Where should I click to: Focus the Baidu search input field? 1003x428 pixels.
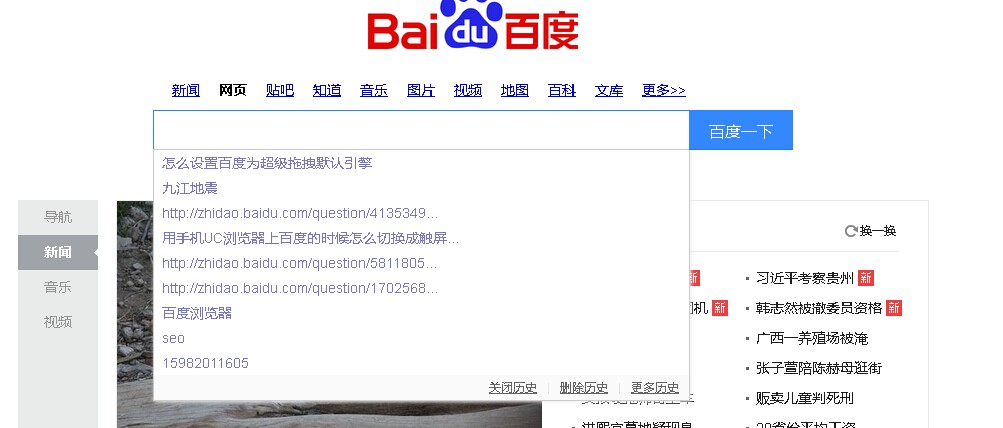[421, 130]
